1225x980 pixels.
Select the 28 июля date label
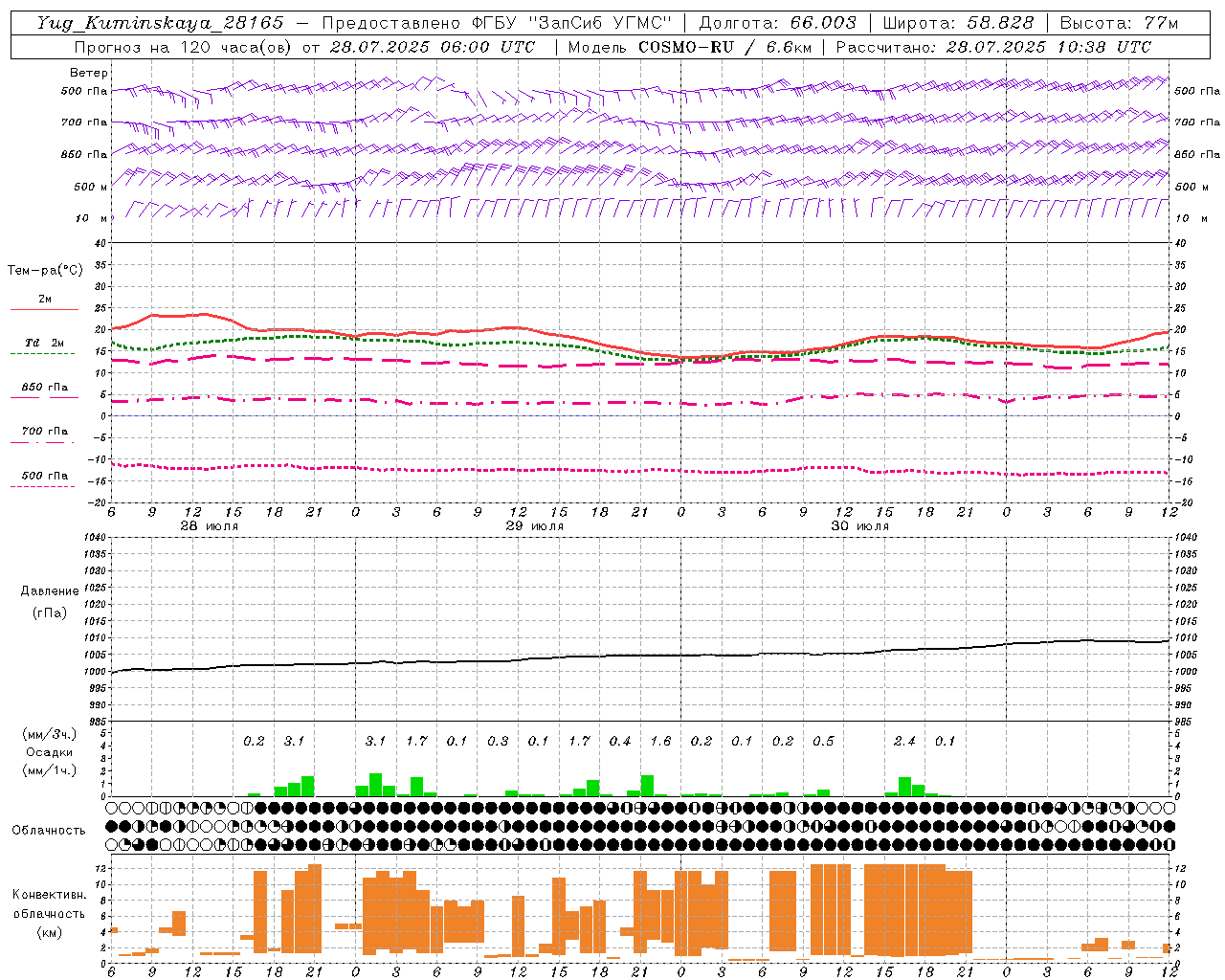[210, 526]
